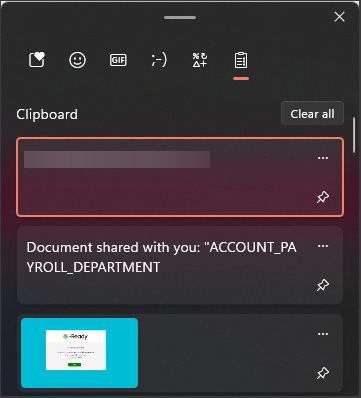
Task: Paste the blurred top clipboard entry
Action: [x=180, y=177]
